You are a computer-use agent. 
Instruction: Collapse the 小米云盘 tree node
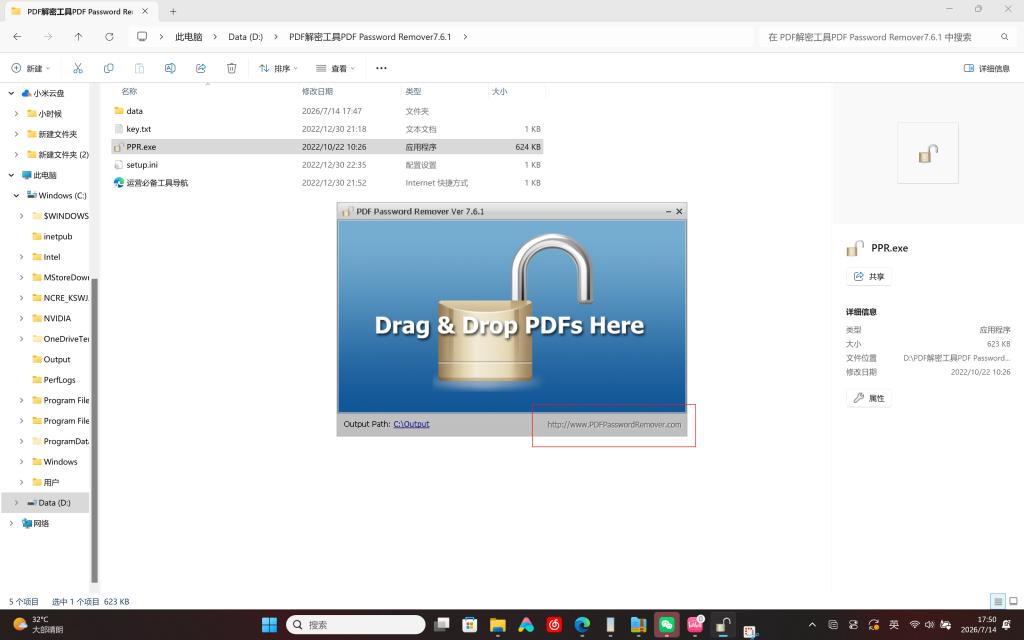[x=11, y=93]
